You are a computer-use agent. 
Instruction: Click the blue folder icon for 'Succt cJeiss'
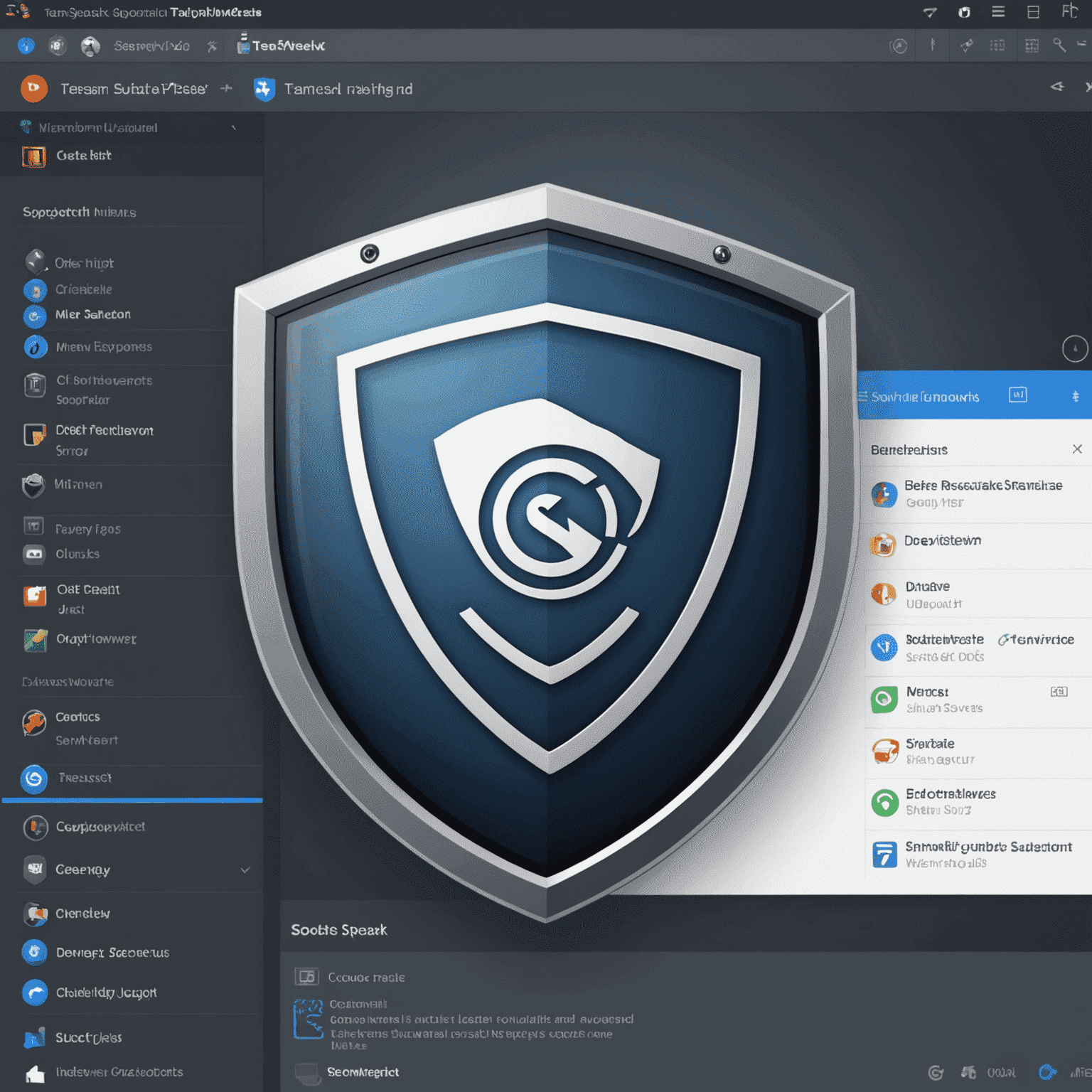tap(34, 1038)
